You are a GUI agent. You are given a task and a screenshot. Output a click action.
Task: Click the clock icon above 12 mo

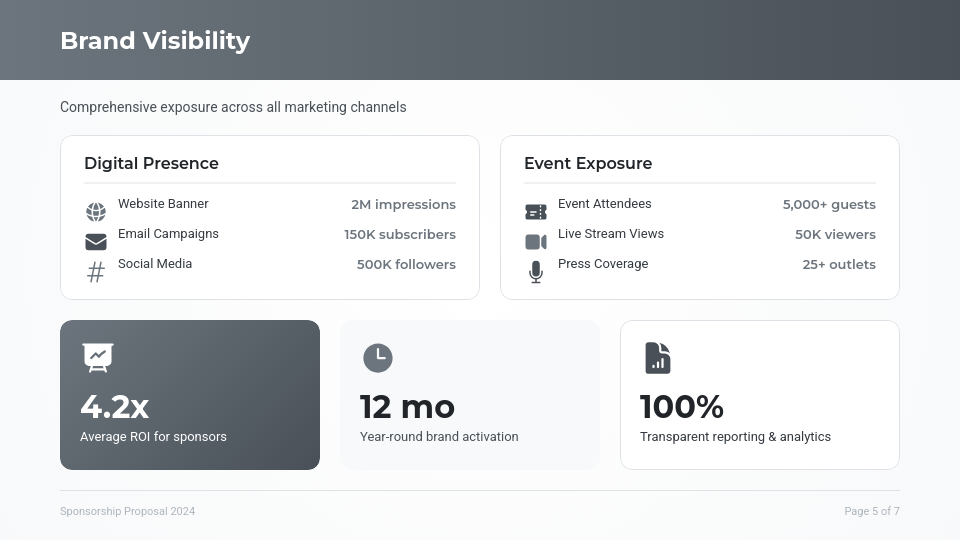click(377, 357)
